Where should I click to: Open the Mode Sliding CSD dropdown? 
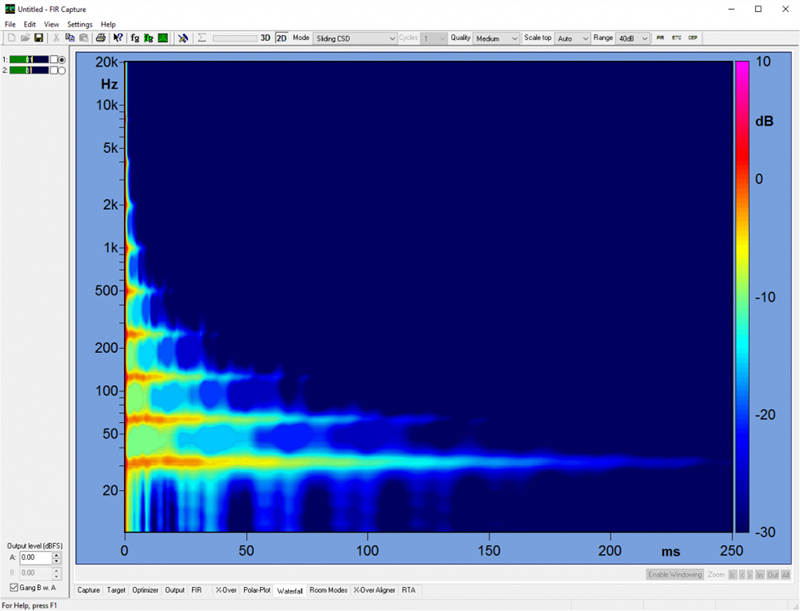[355, 38]
